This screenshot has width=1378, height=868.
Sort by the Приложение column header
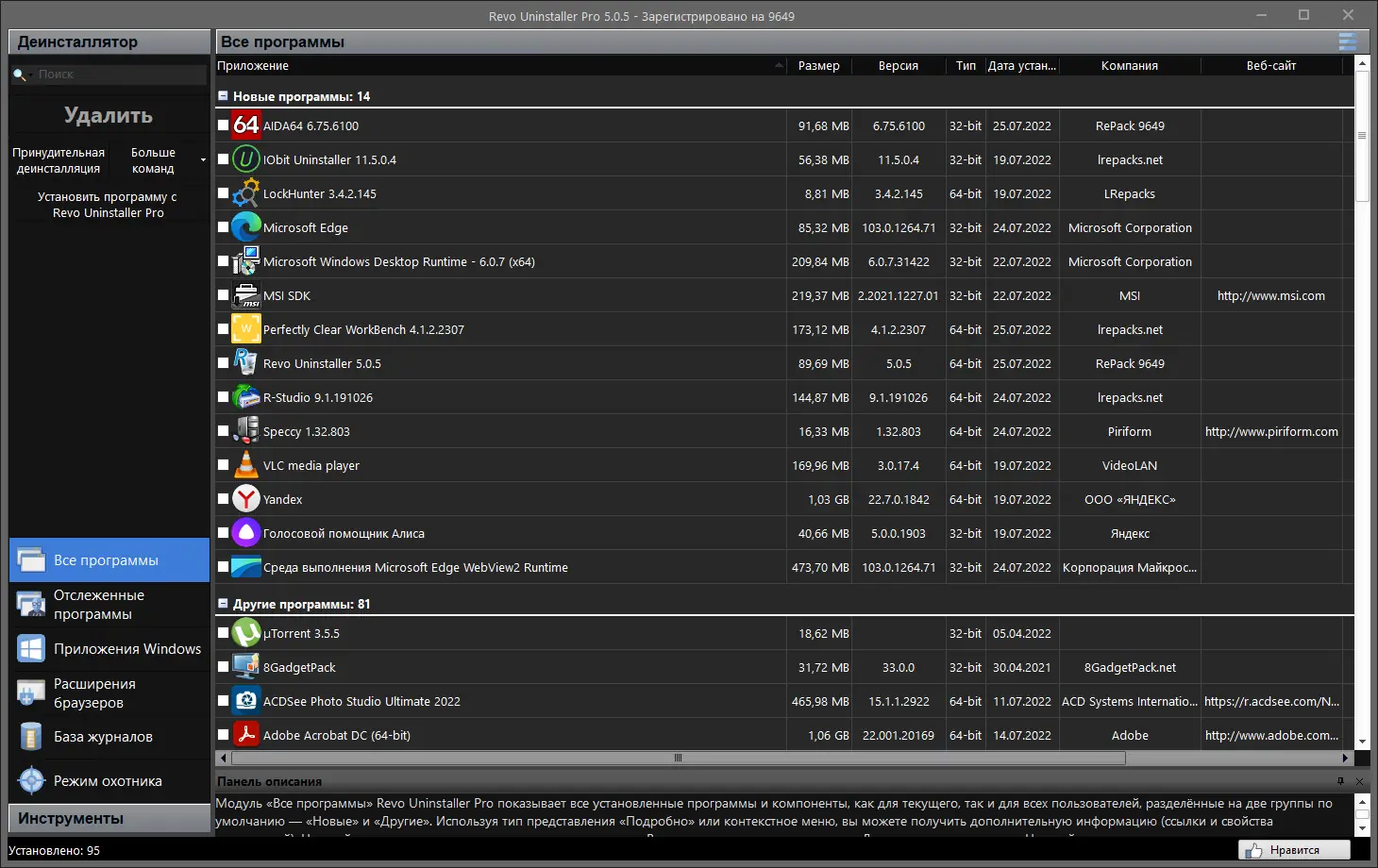tap(501, 66)
